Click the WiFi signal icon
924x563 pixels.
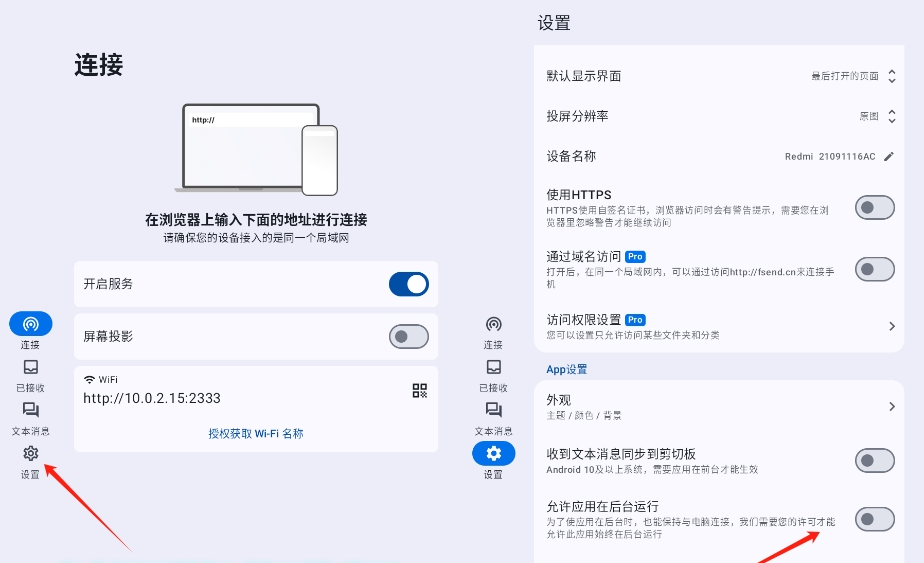(x=90, y=380)
